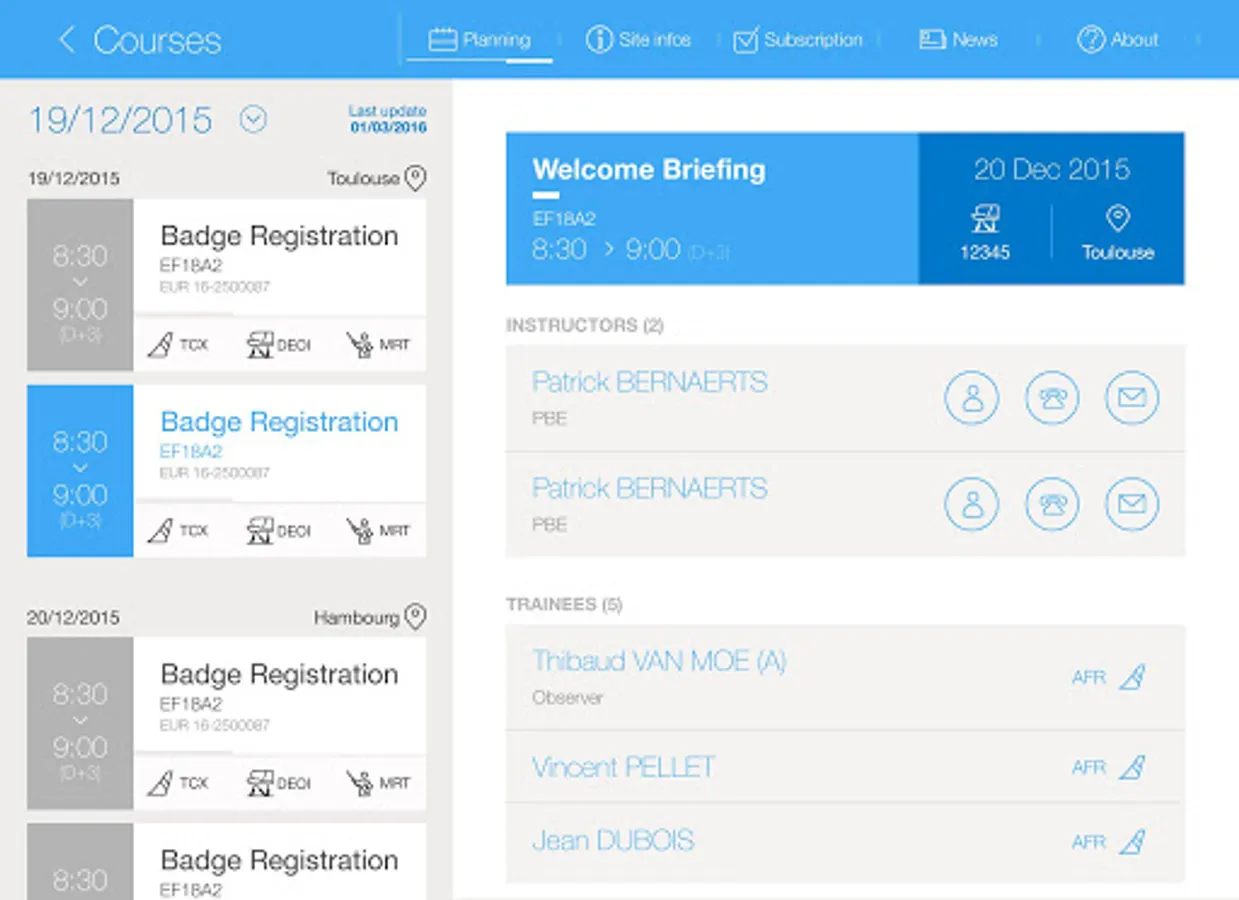Click the Hambourg location label
1239x900 pixels.
coord(356,618)
